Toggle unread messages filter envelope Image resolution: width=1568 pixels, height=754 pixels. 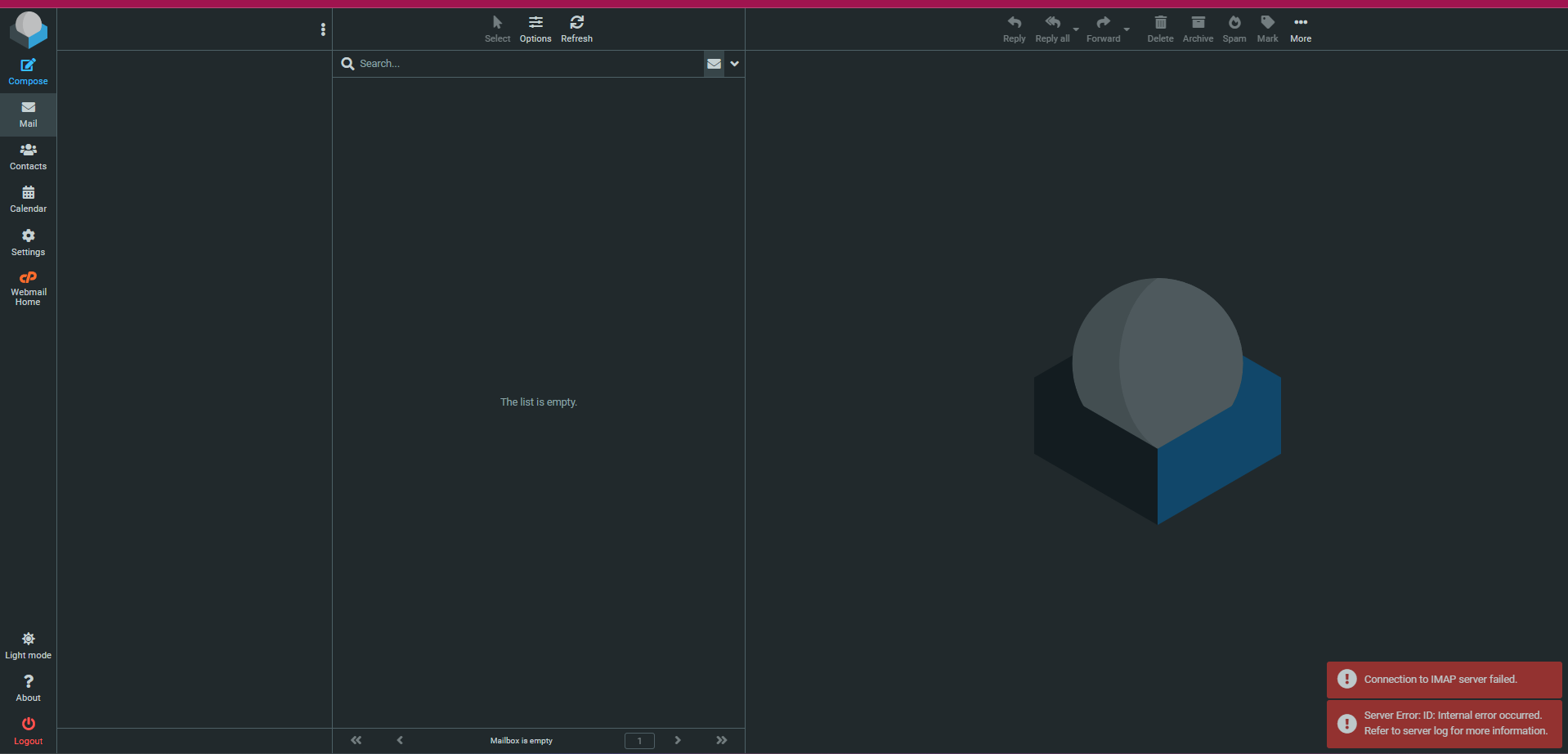[x=714, y=64]
